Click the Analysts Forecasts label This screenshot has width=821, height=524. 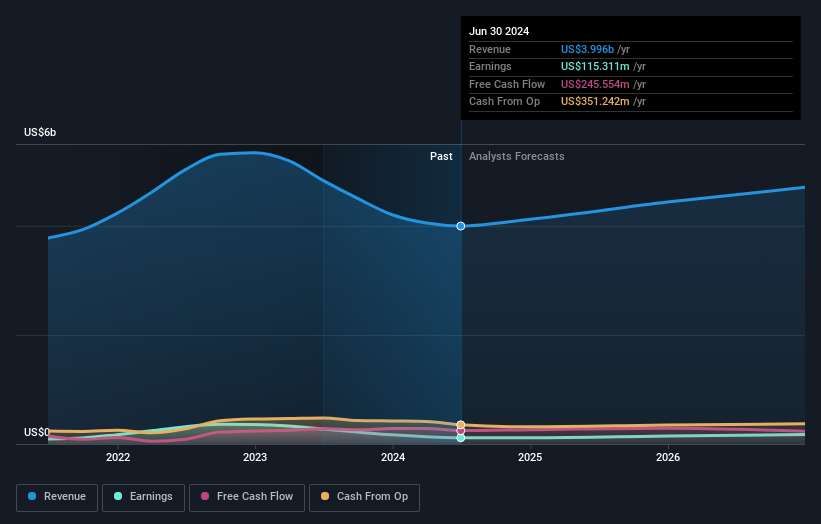pyautogui.click(x=517, y=156)
